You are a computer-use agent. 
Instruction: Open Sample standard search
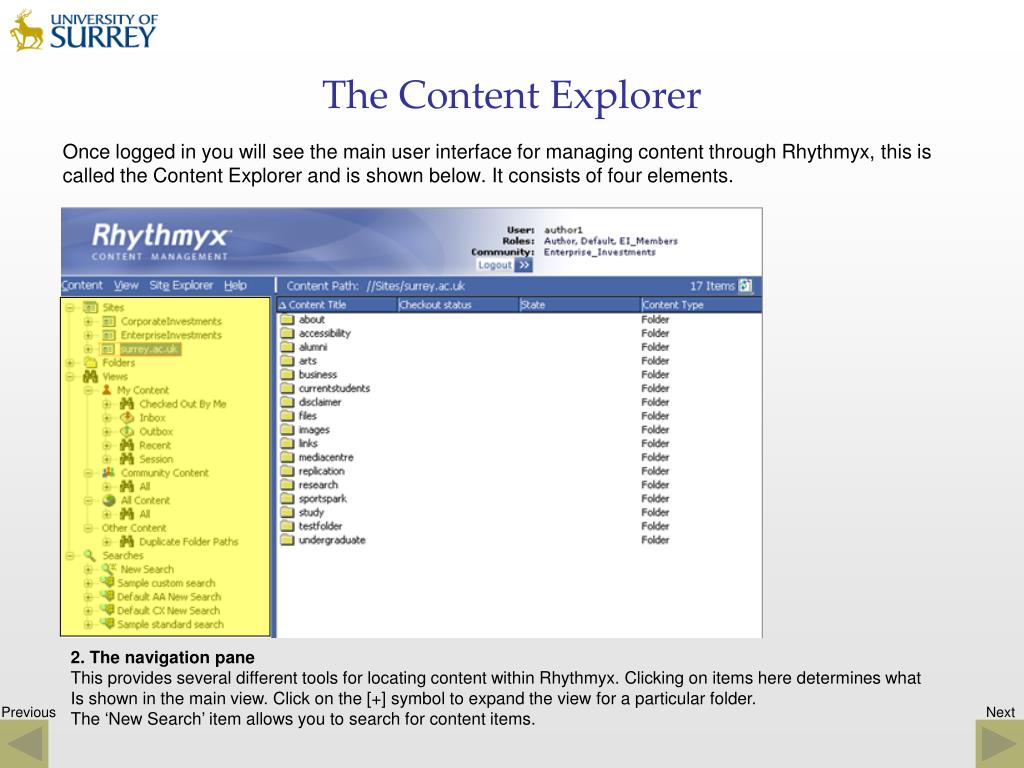170,624
